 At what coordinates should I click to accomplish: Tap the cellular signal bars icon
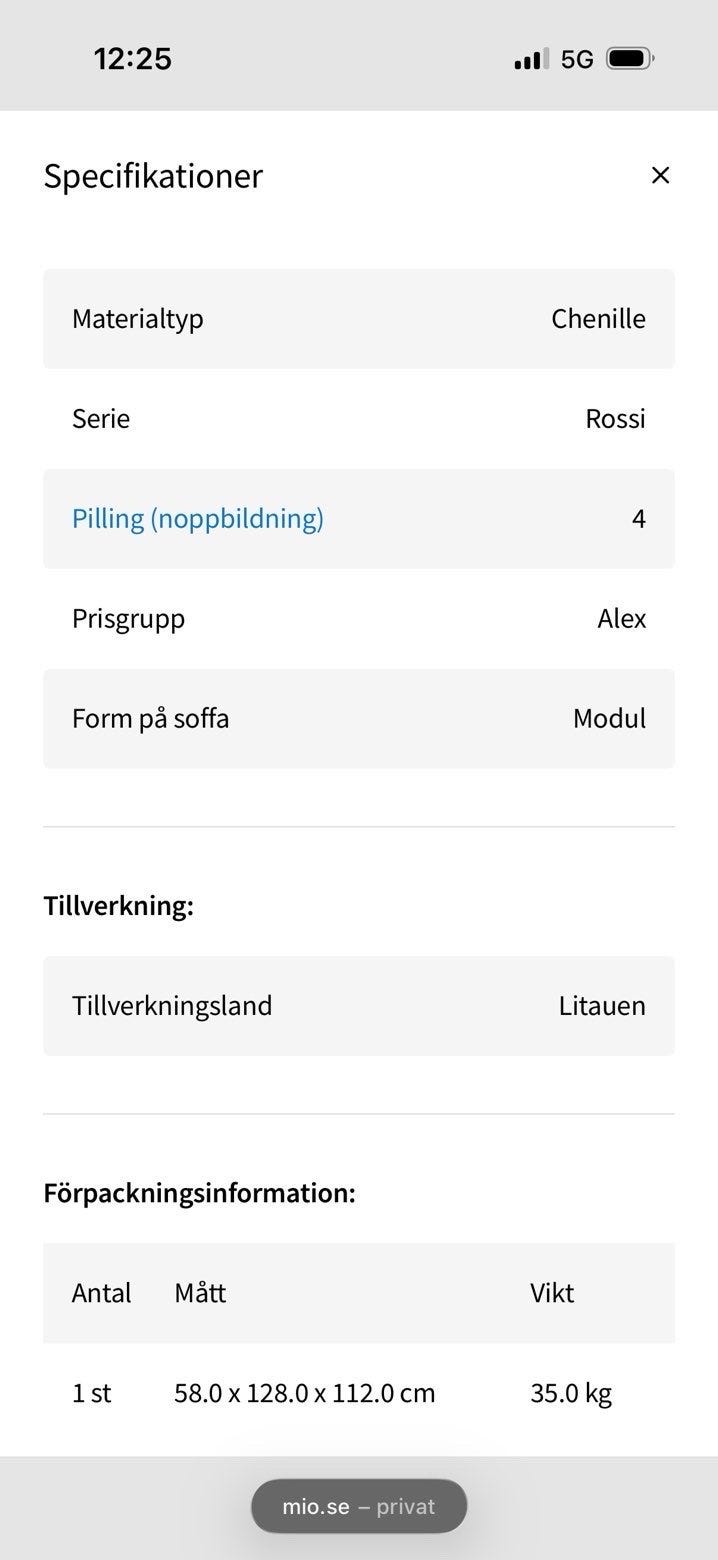pos(531,60)
